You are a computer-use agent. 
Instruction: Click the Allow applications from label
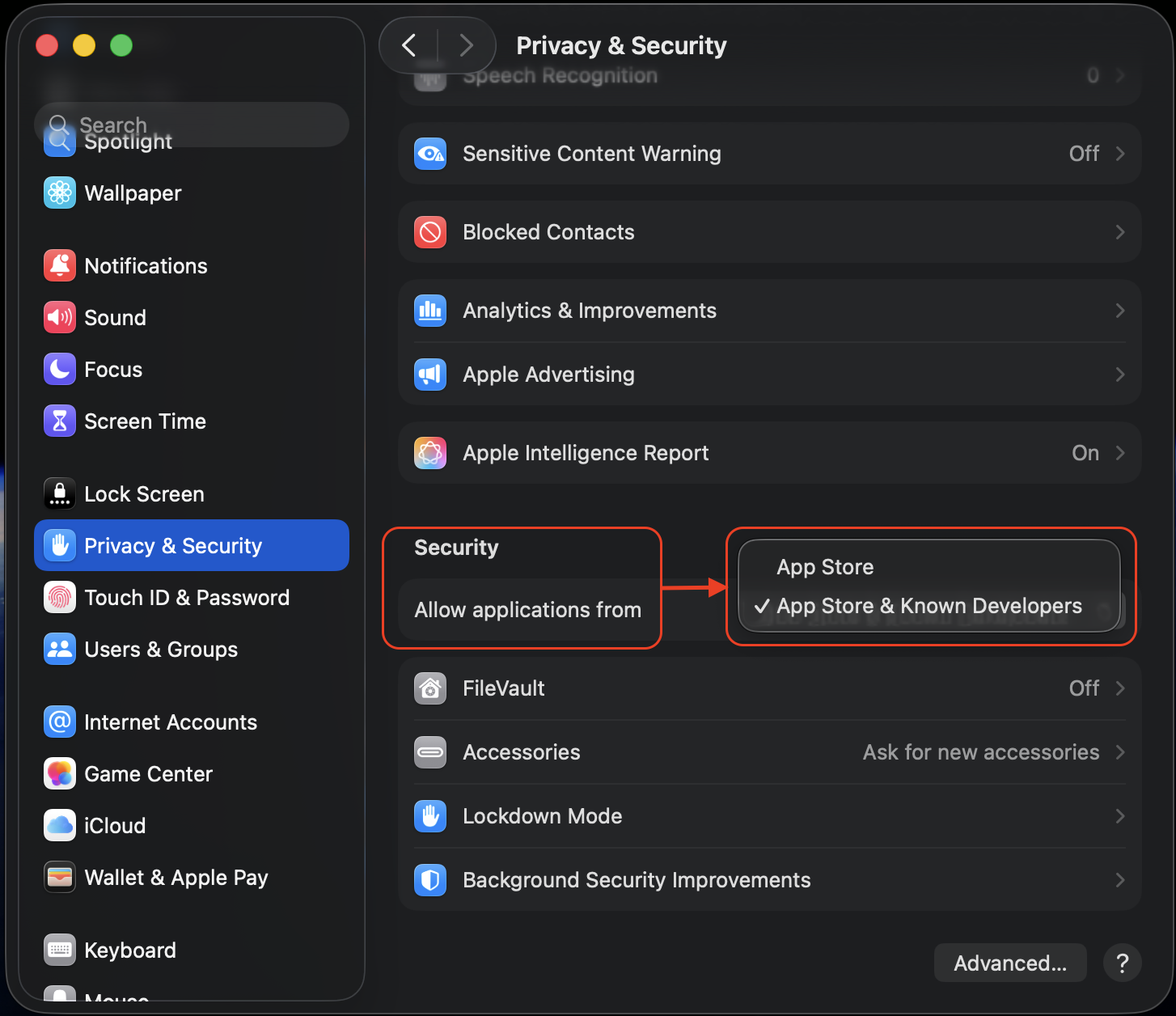tap(527, 610)
